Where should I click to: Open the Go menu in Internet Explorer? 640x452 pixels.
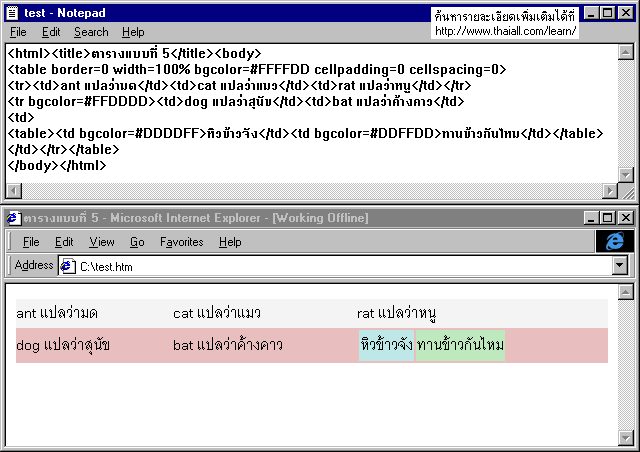pyautogui.click(x=137, y=242)
